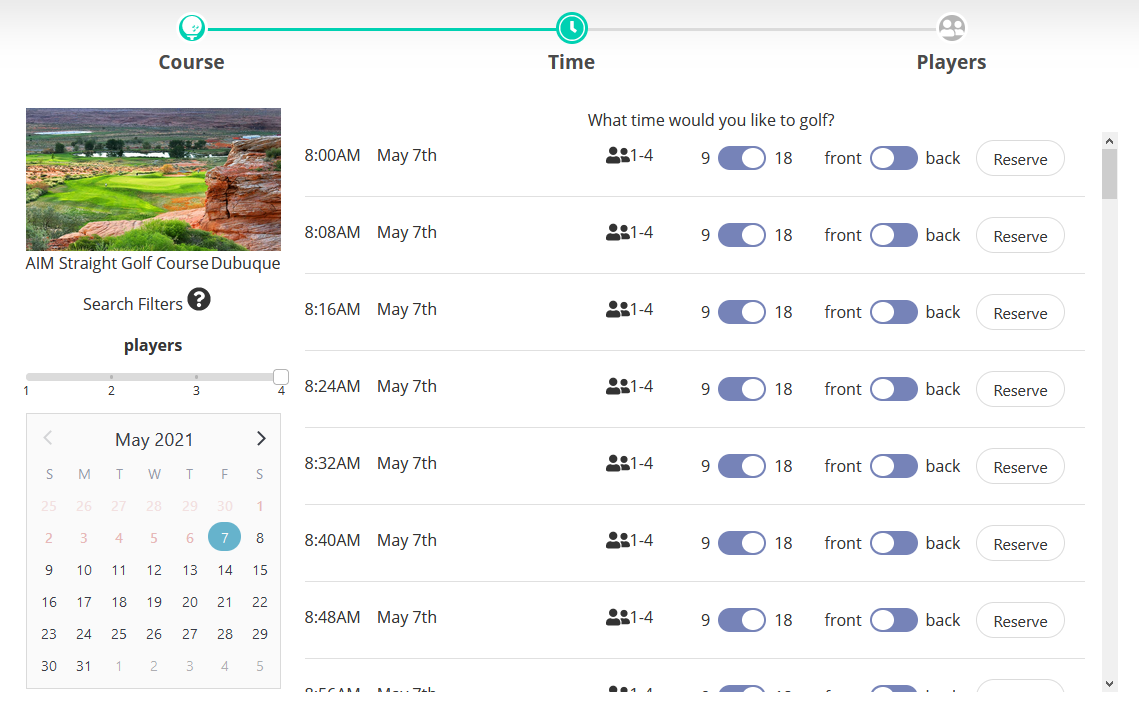1139x721 pixels.
Task: Toggle front/back switch for 8:32AM
Action: coord(894,466)
